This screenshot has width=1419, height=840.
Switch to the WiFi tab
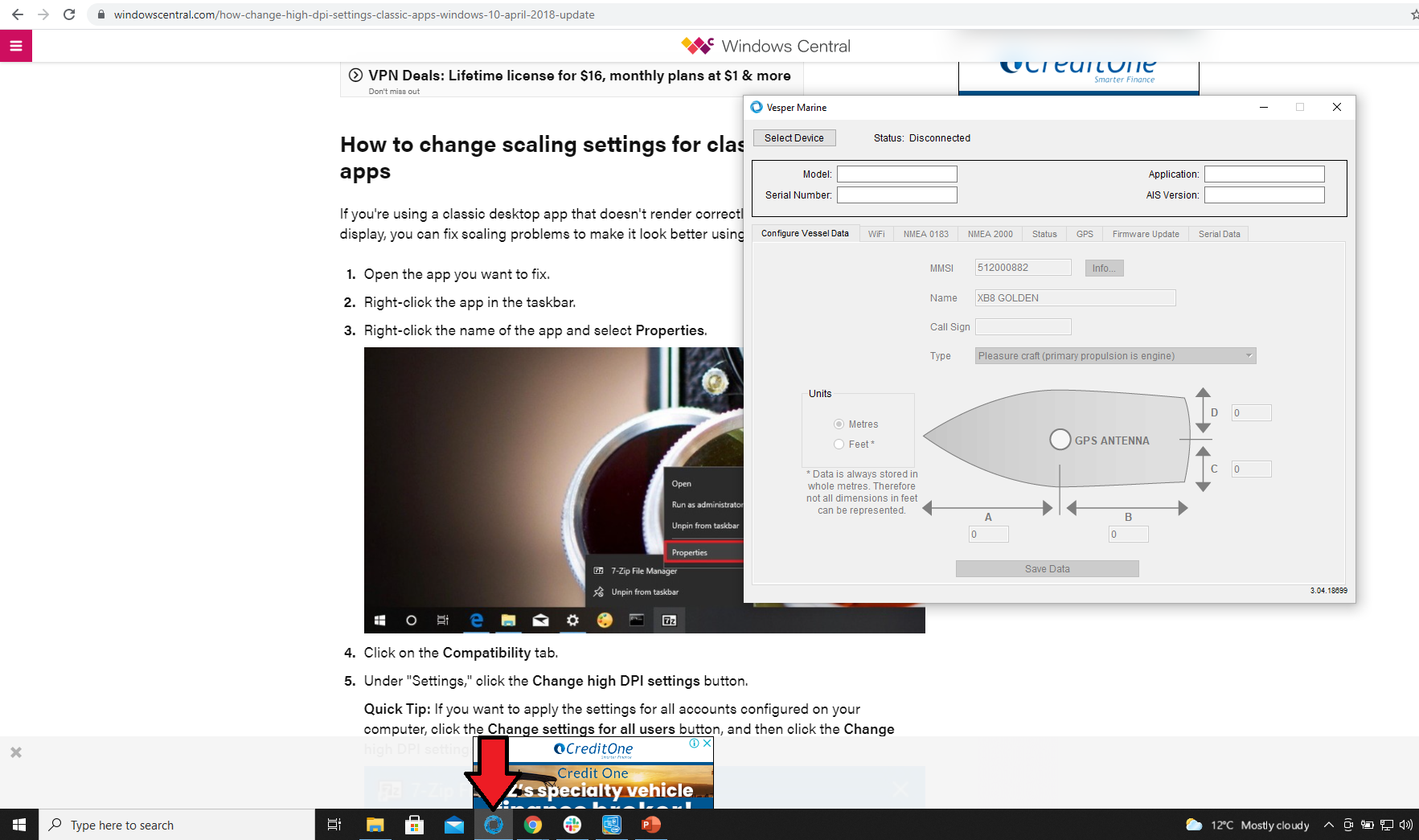point(876,234)
